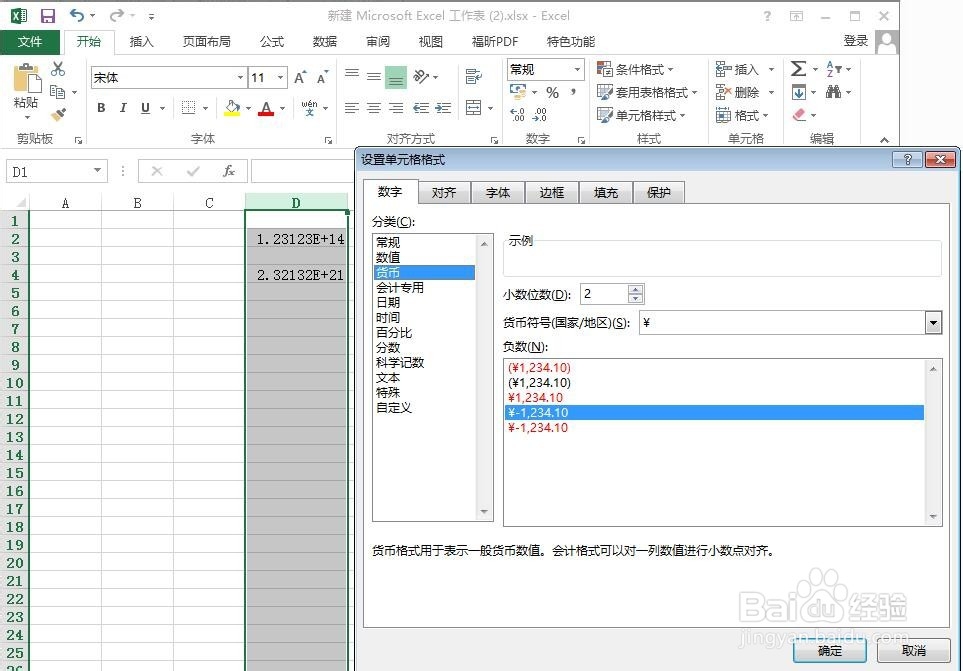This screenshot has height=671, width=963.
Task: Click the Paste clipboard icon
Action: coord(26,79)
